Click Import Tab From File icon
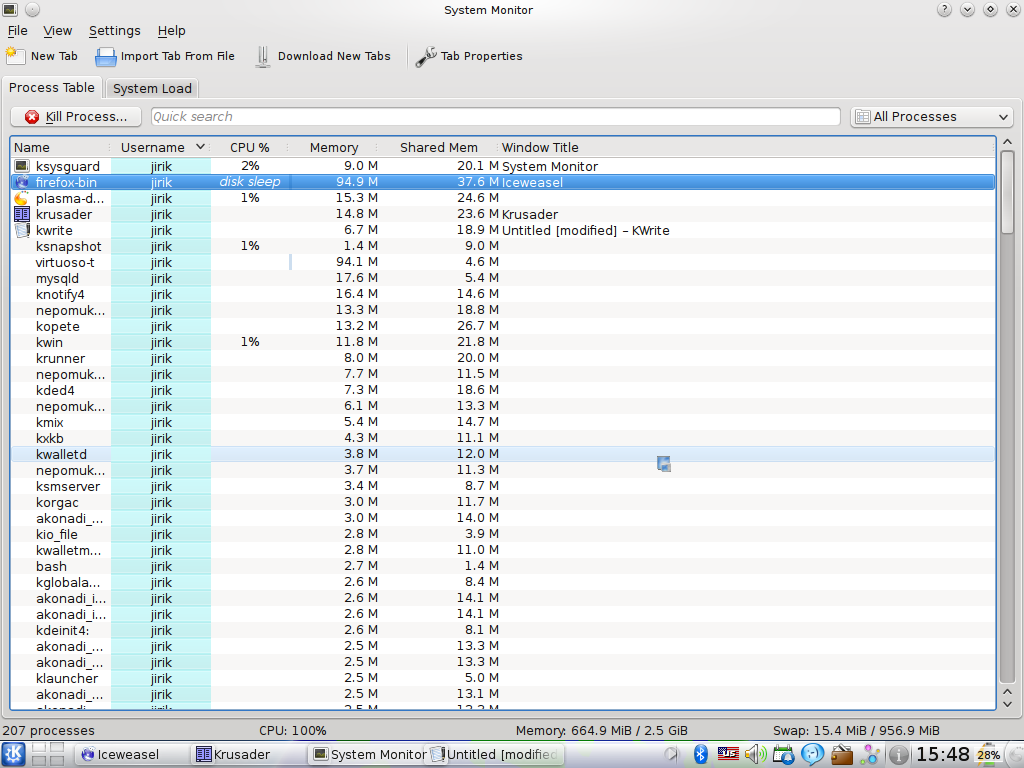The image size is (1024, 768). pyautogui.click(x=106, y=56)
